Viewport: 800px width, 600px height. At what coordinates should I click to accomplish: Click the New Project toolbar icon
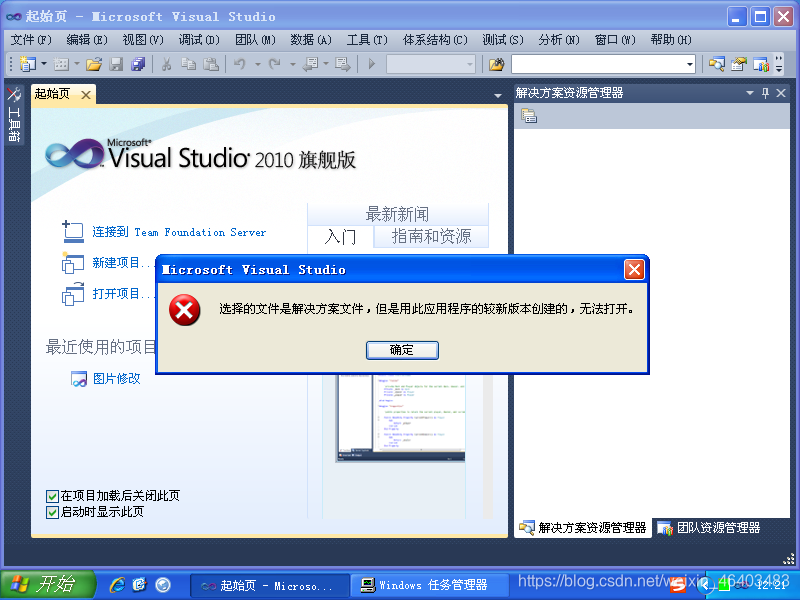point(28,64)
